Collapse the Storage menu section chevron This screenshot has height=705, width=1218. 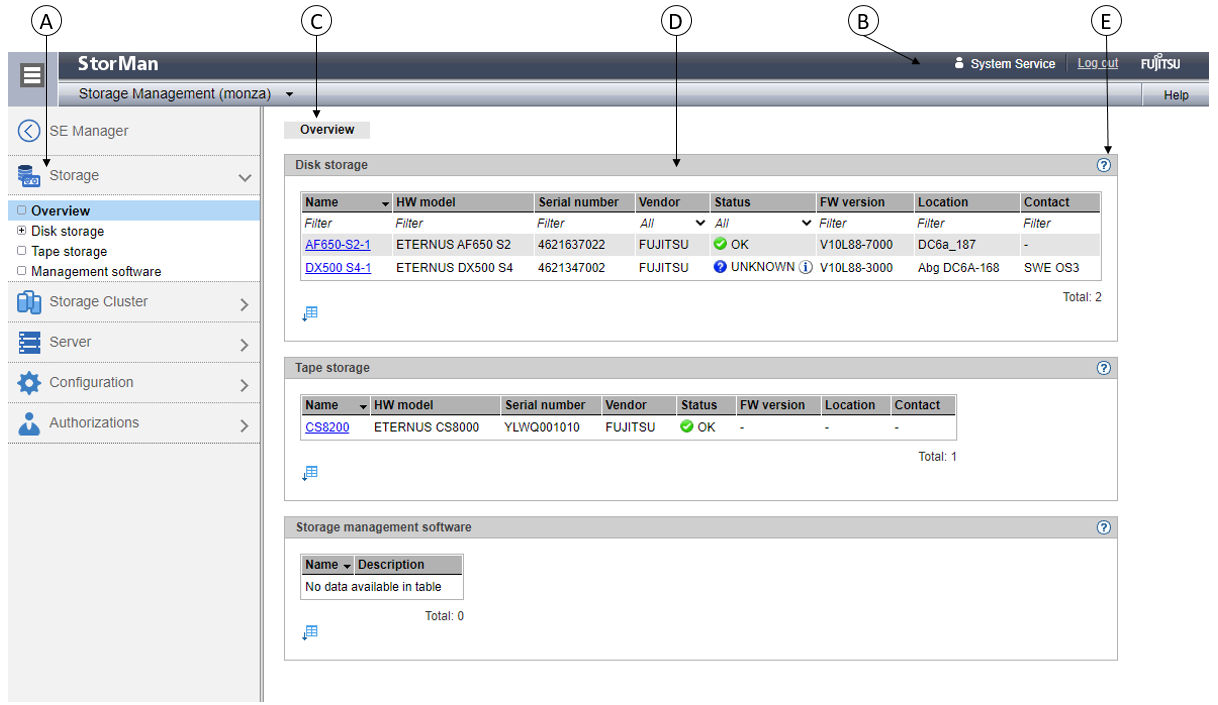point(244,178)
